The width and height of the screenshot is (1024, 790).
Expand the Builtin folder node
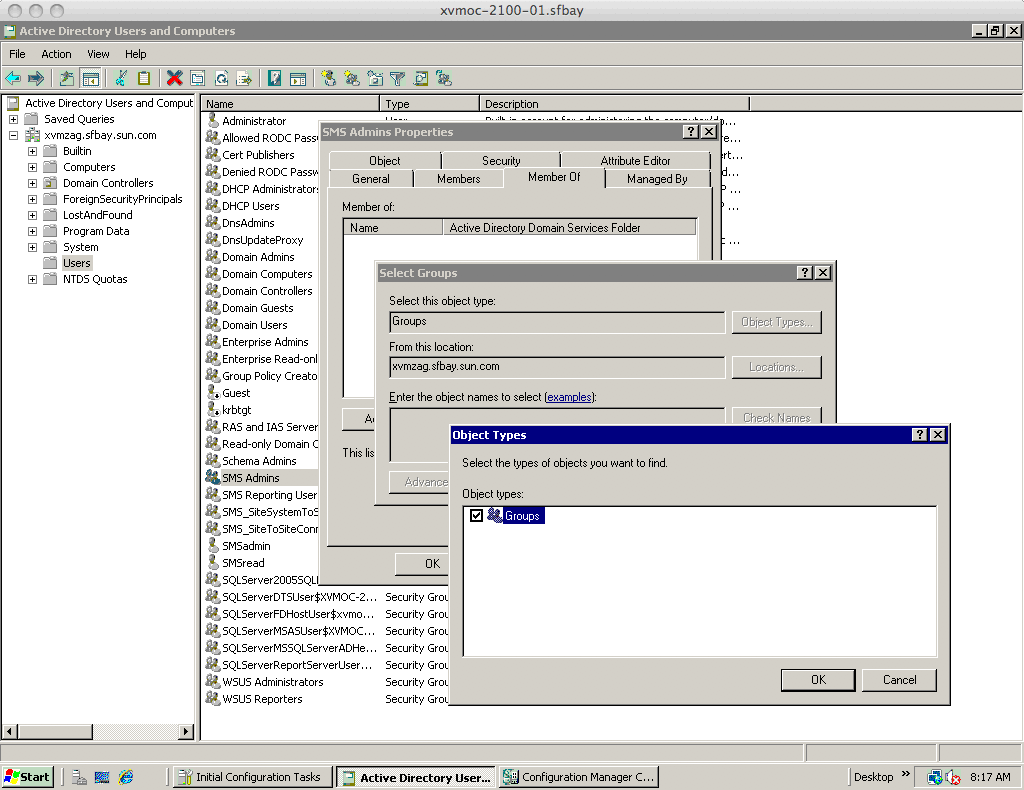coord(32,151)
